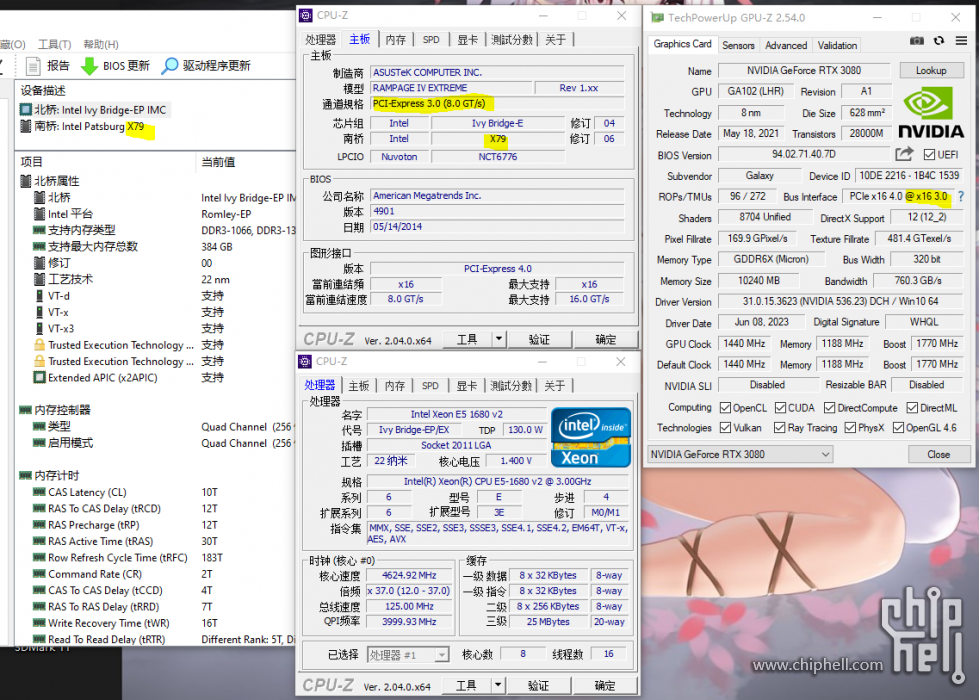Viewport: 979px width, 700px height.
Task: Switch to the Sensors tab in GPU-Z
Action: pos(738,45)
